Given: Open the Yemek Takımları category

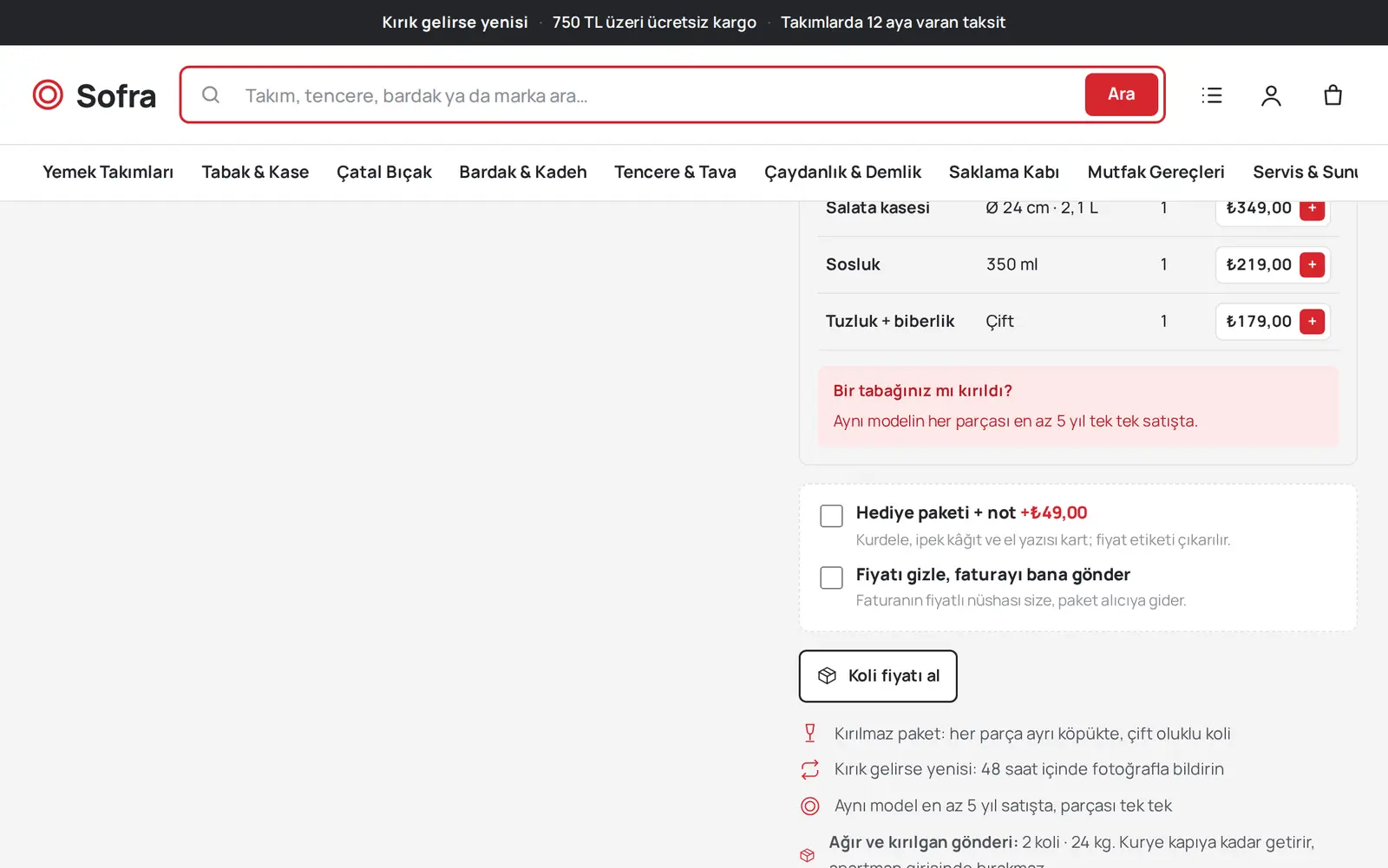Looking at the screenshot, I should click(x=108, y=173).
